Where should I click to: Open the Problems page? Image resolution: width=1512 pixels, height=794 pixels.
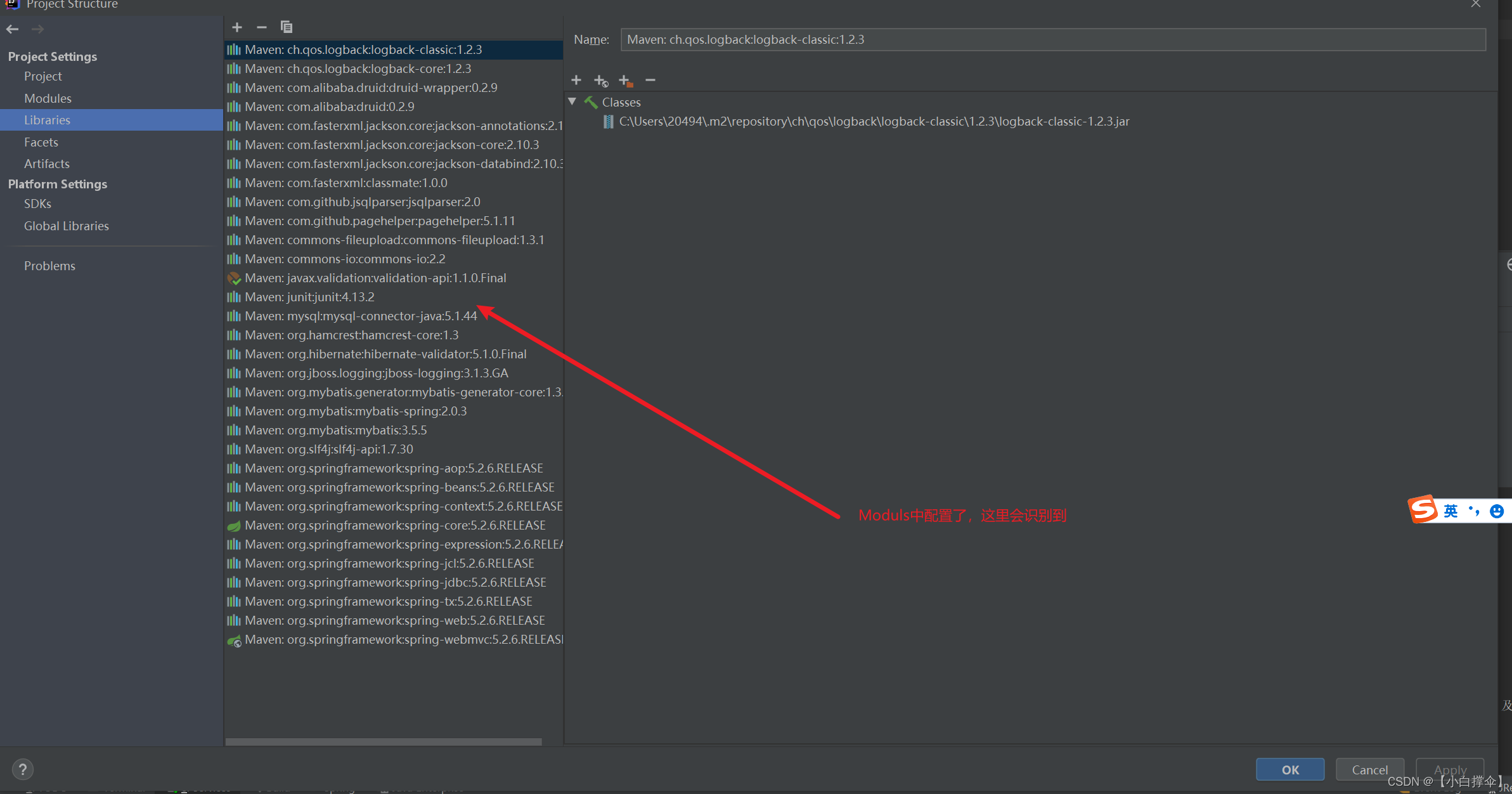pos(49,266)
